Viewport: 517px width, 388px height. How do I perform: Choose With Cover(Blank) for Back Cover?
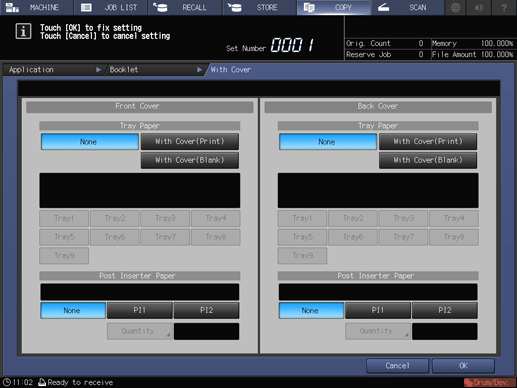[x=428, y=160]
